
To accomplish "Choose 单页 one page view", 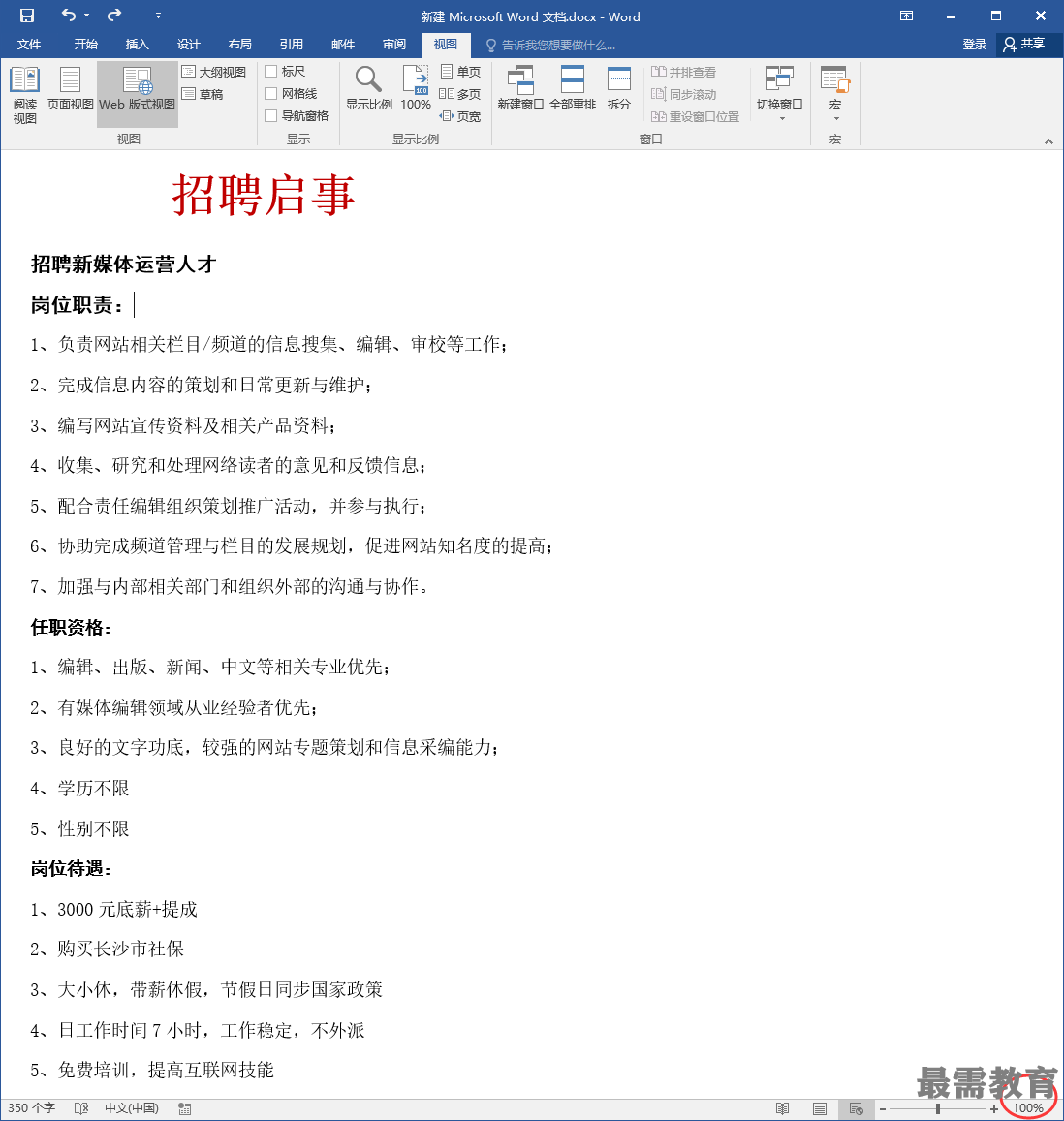I will [x=460, y=72].
